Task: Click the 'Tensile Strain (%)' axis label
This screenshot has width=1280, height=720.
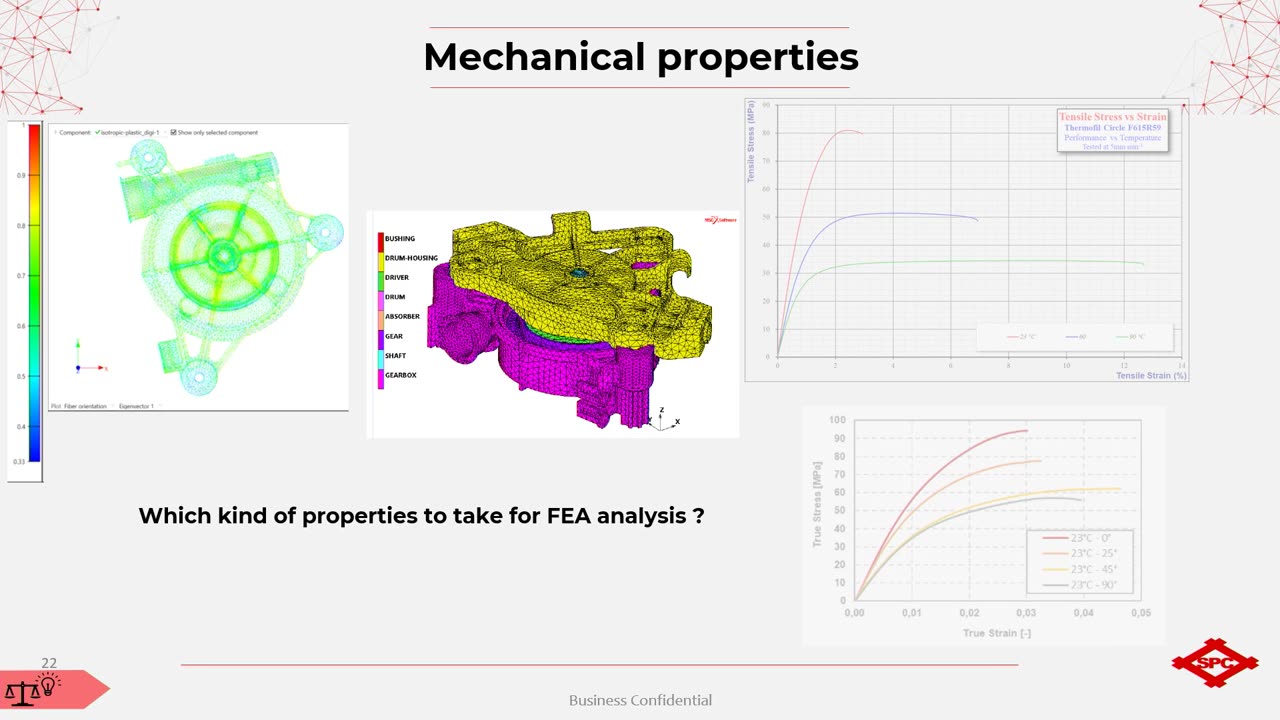Action: [x=1152, y=376]
